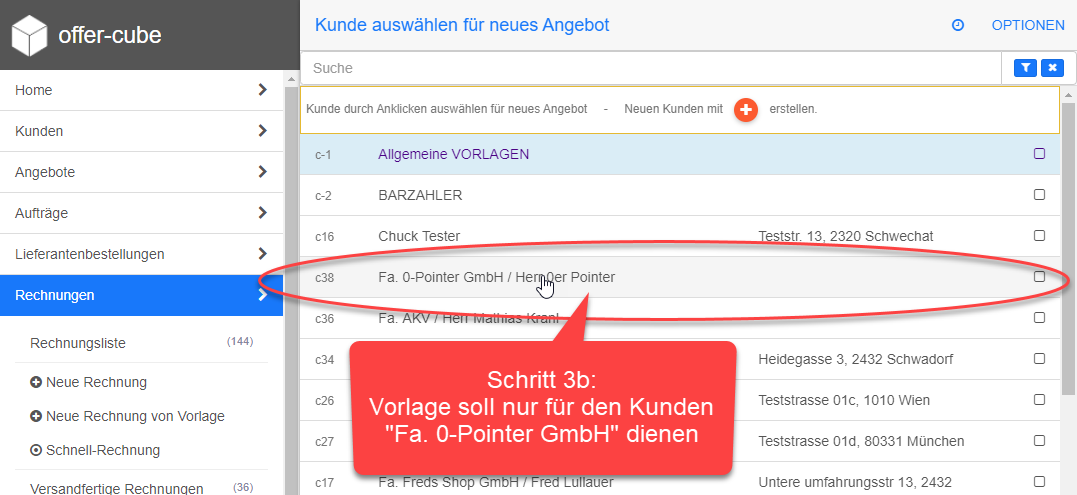Open the OPTIONEN link
The height and width of the screenshot is (495, 1077).
tap(1028, 25)
